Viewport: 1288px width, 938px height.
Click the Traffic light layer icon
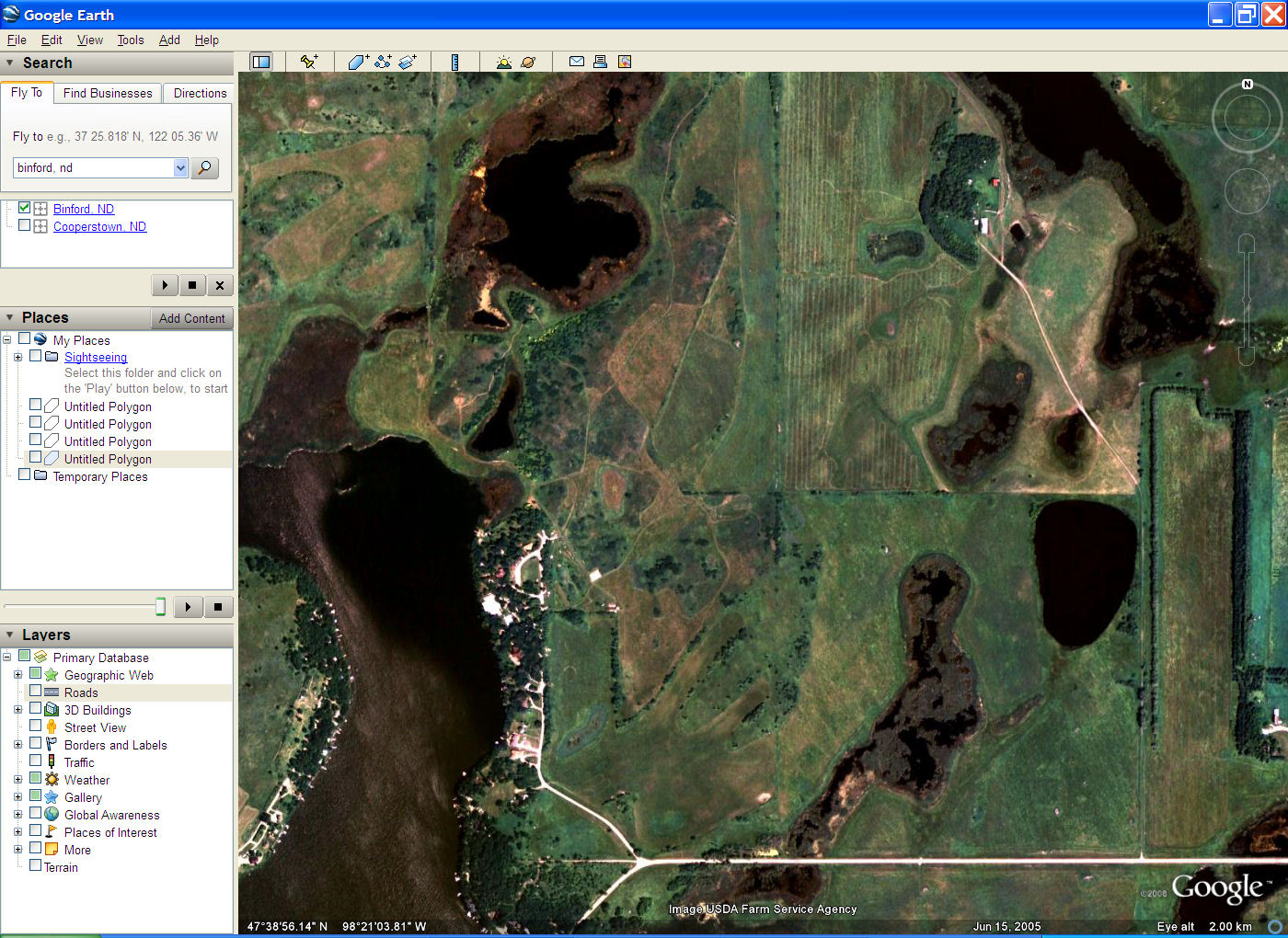(52, 761)
